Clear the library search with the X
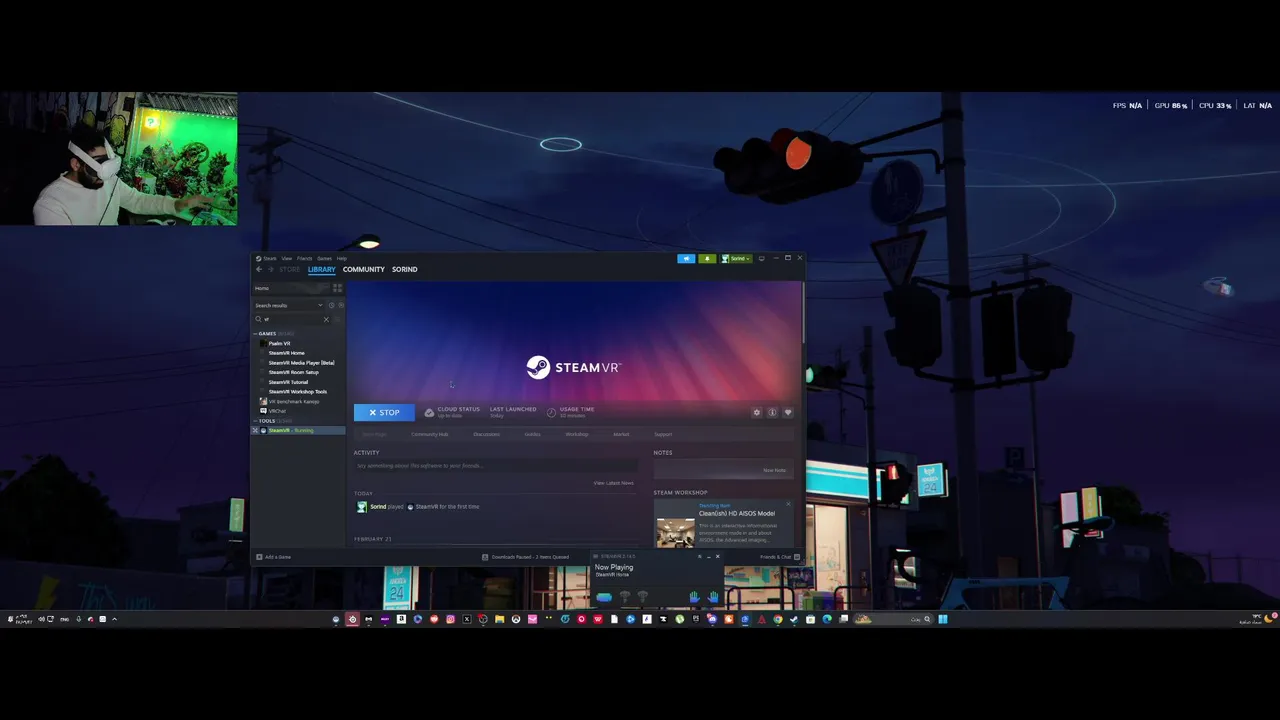 point(325,319)
